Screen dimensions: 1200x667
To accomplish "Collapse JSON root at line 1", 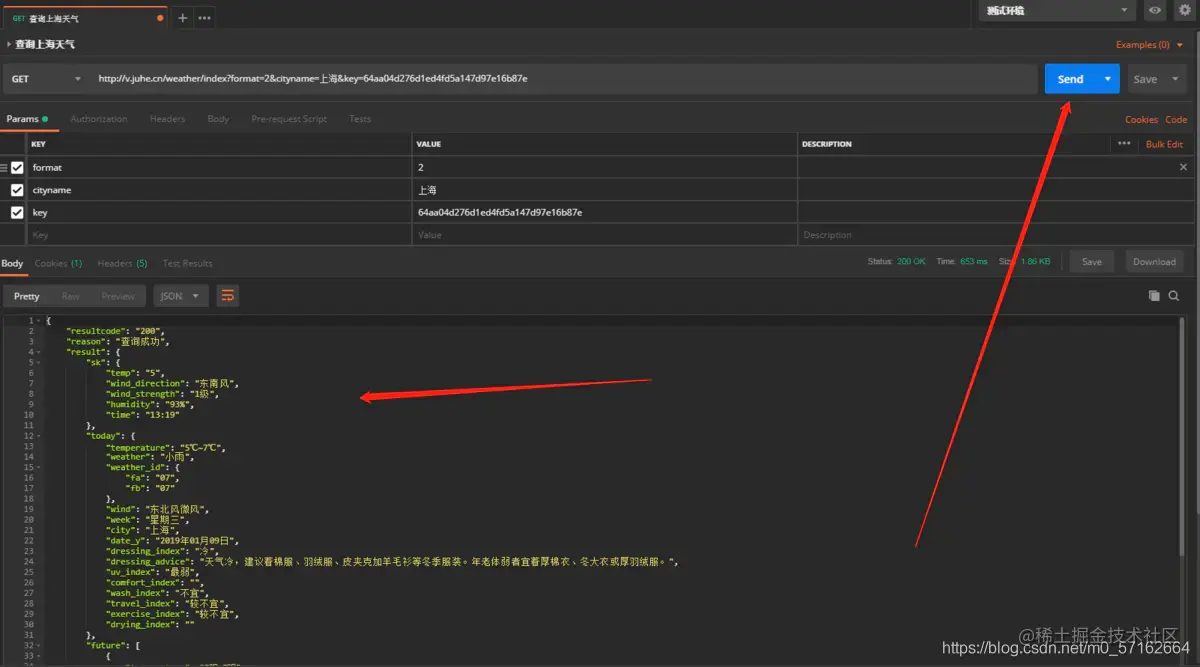I will tap(39, 320).
